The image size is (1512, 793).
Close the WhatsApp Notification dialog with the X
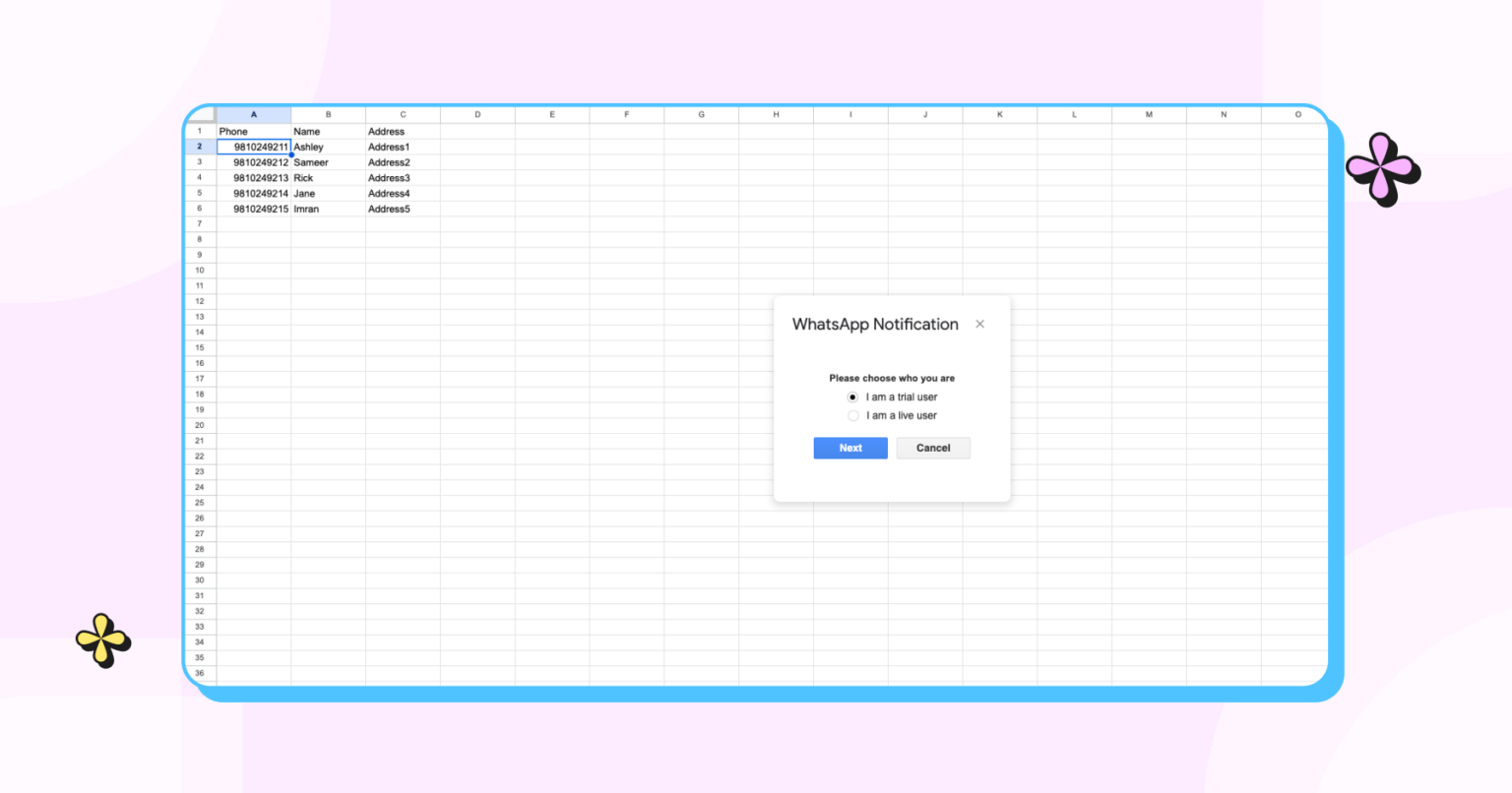979,324
